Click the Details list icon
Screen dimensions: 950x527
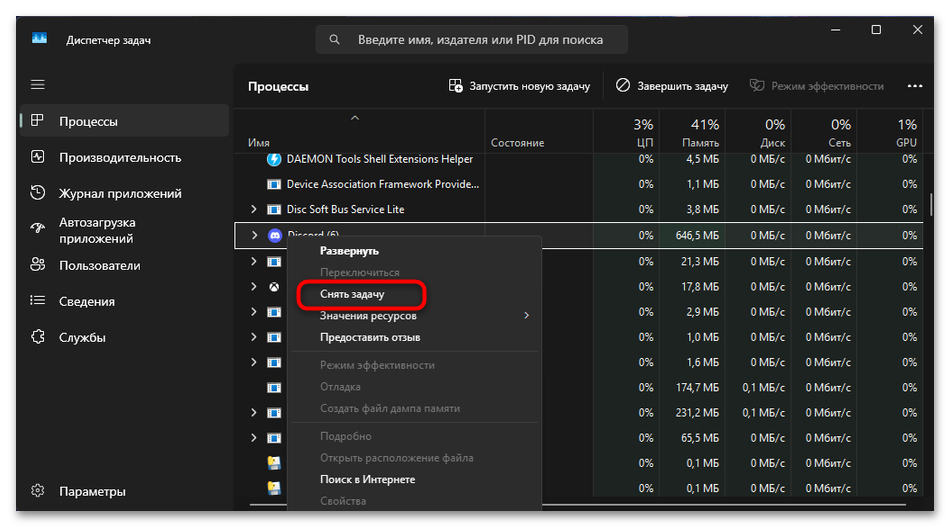point(38,300)
